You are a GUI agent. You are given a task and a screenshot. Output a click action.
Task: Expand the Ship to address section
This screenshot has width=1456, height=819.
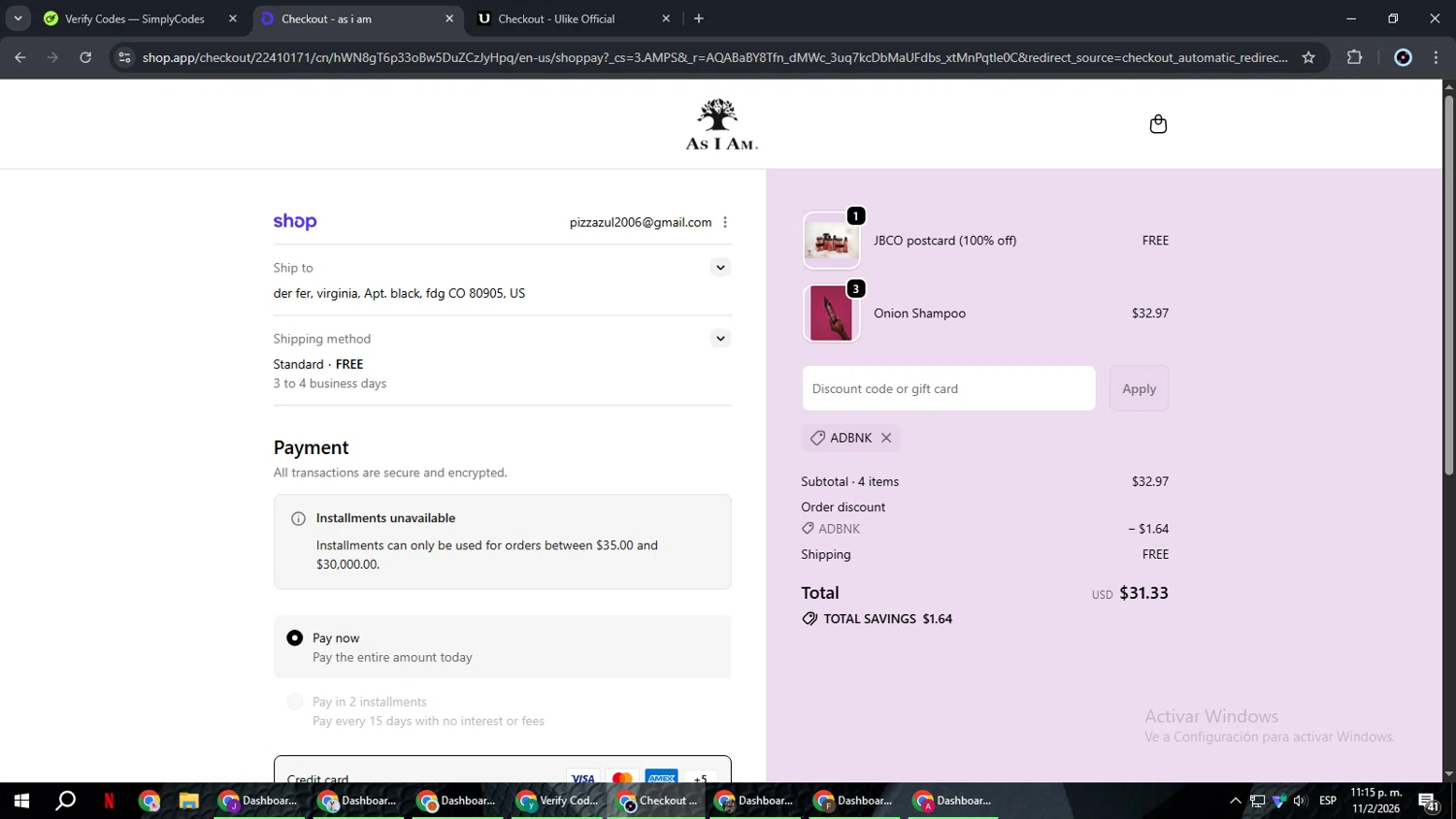pos(720,268)
